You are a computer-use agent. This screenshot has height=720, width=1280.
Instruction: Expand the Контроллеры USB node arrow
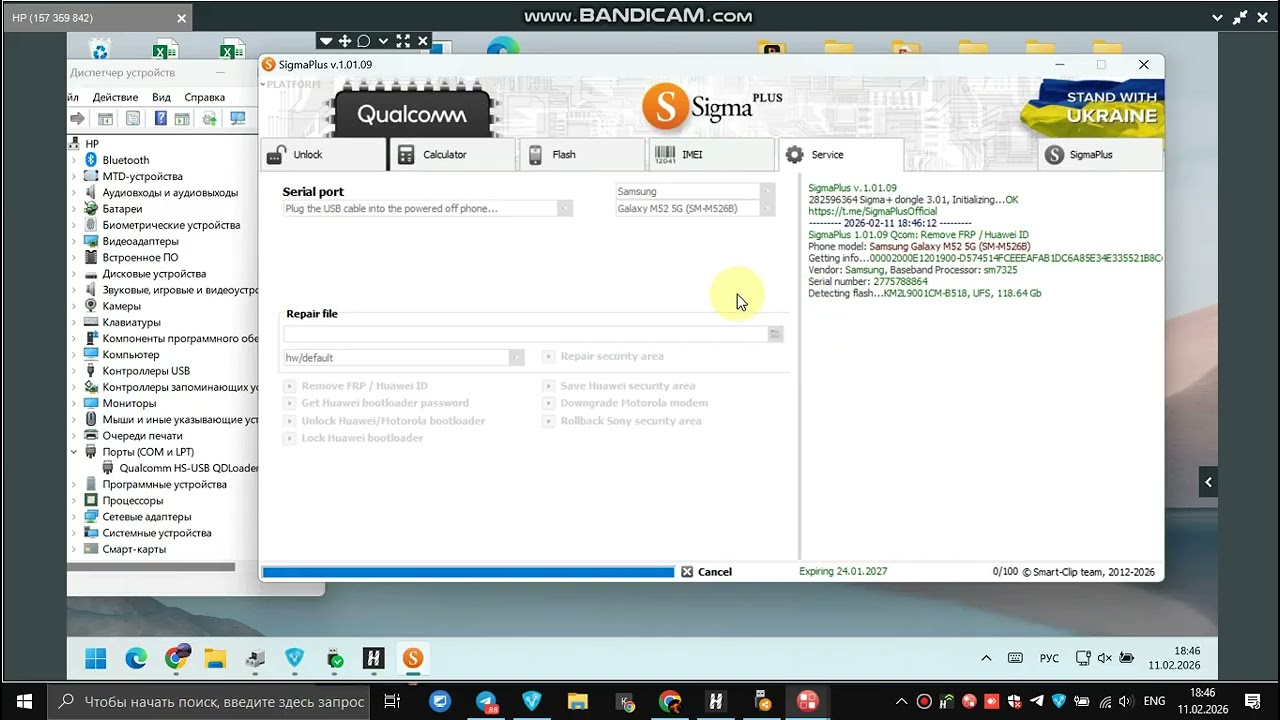click(73, 371)
